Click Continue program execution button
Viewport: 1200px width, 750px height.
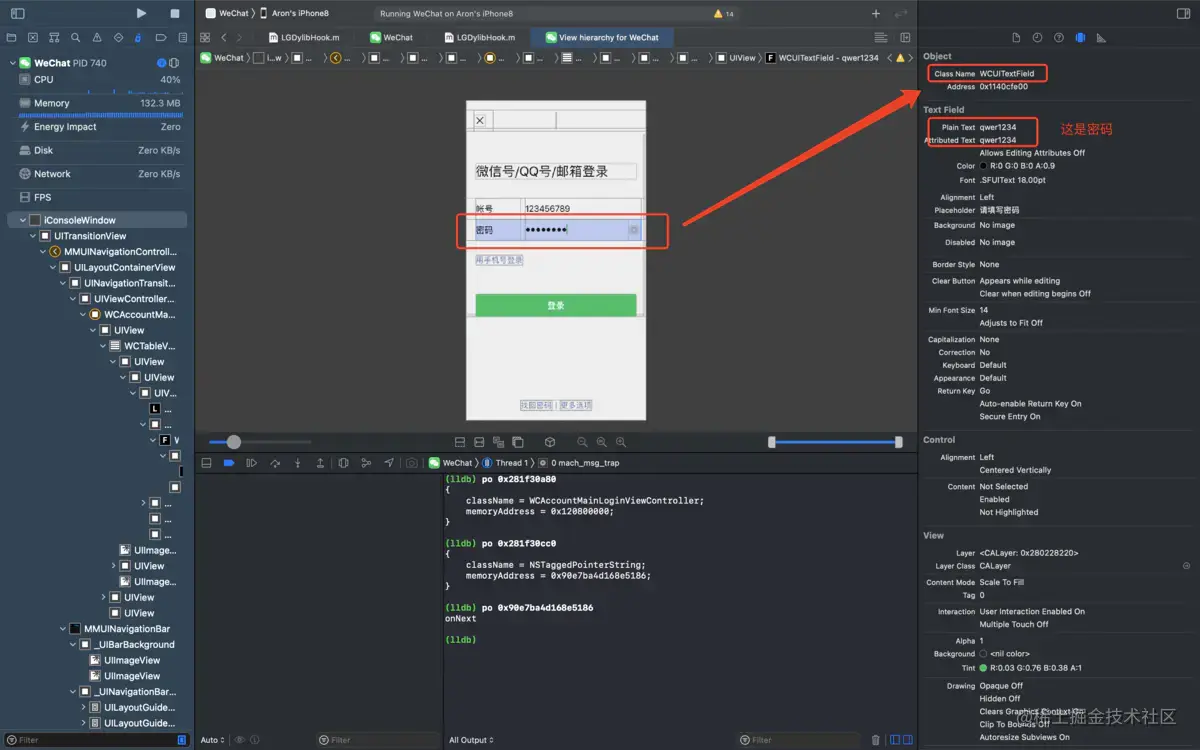click(x=251, y=463)
